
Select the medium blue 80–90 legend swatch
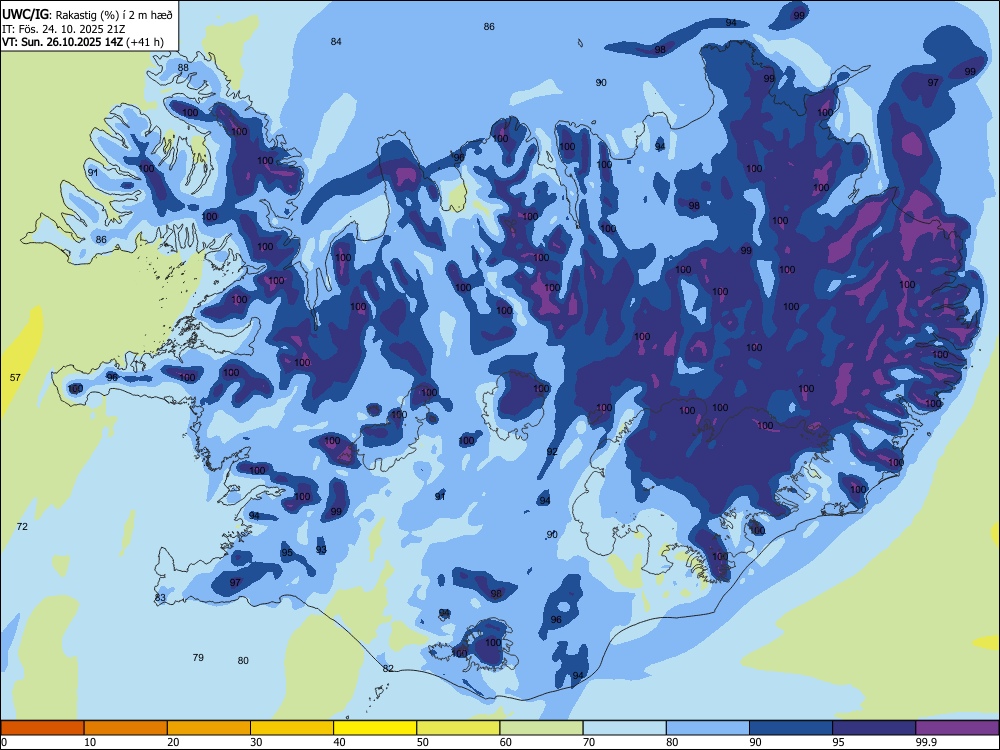point(708,728)
